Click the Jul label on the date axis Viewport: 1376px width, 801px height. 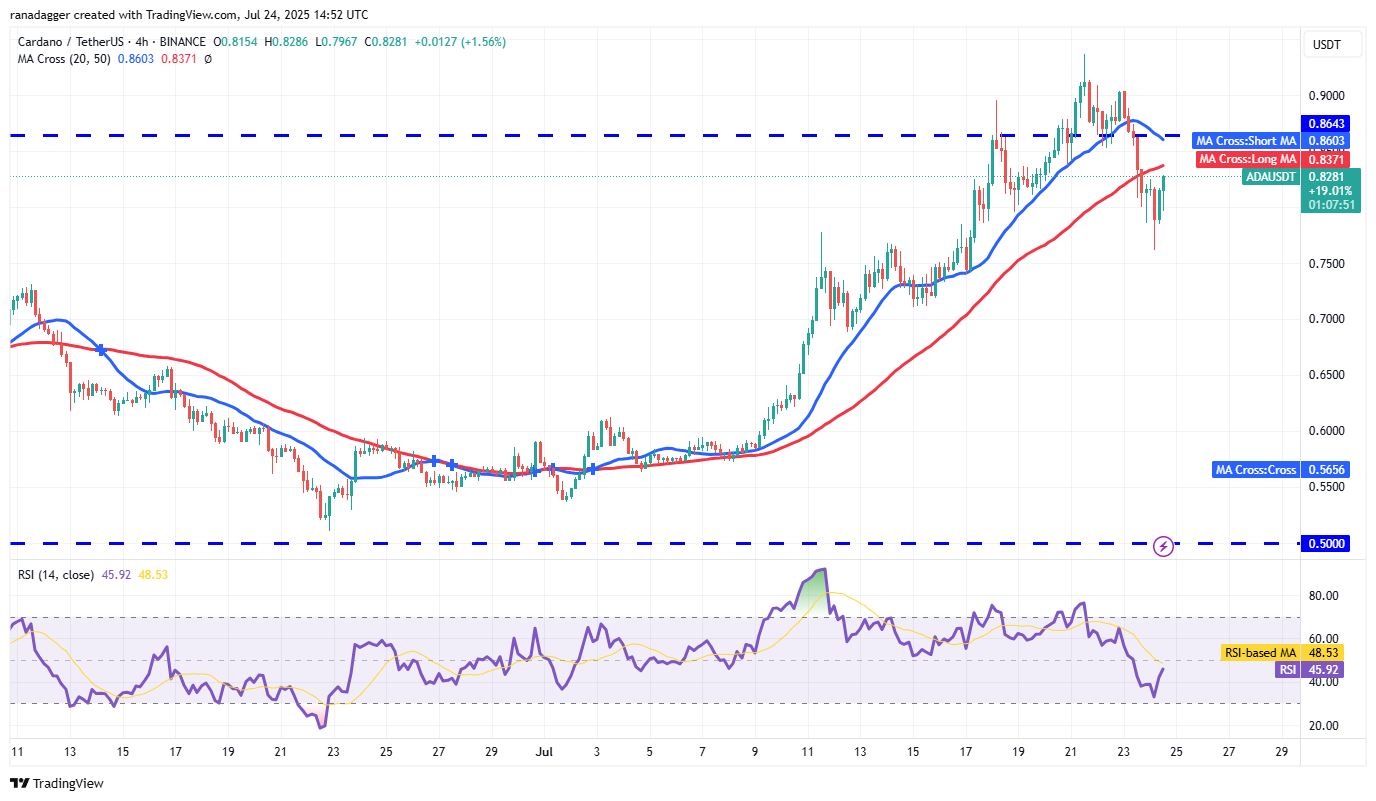545,751
